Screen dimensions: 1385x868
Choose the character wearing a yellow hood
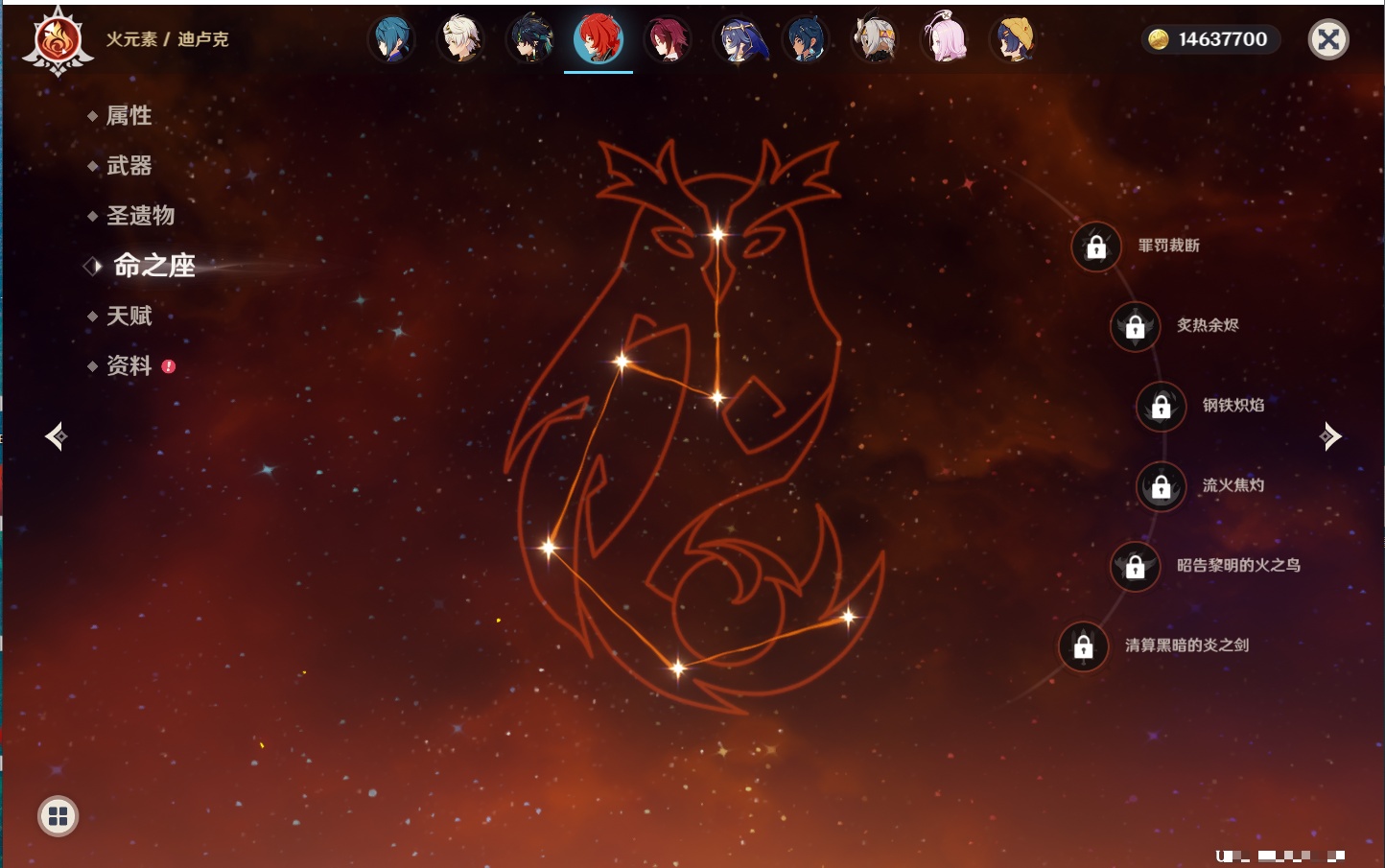[x=1014, y=39]
